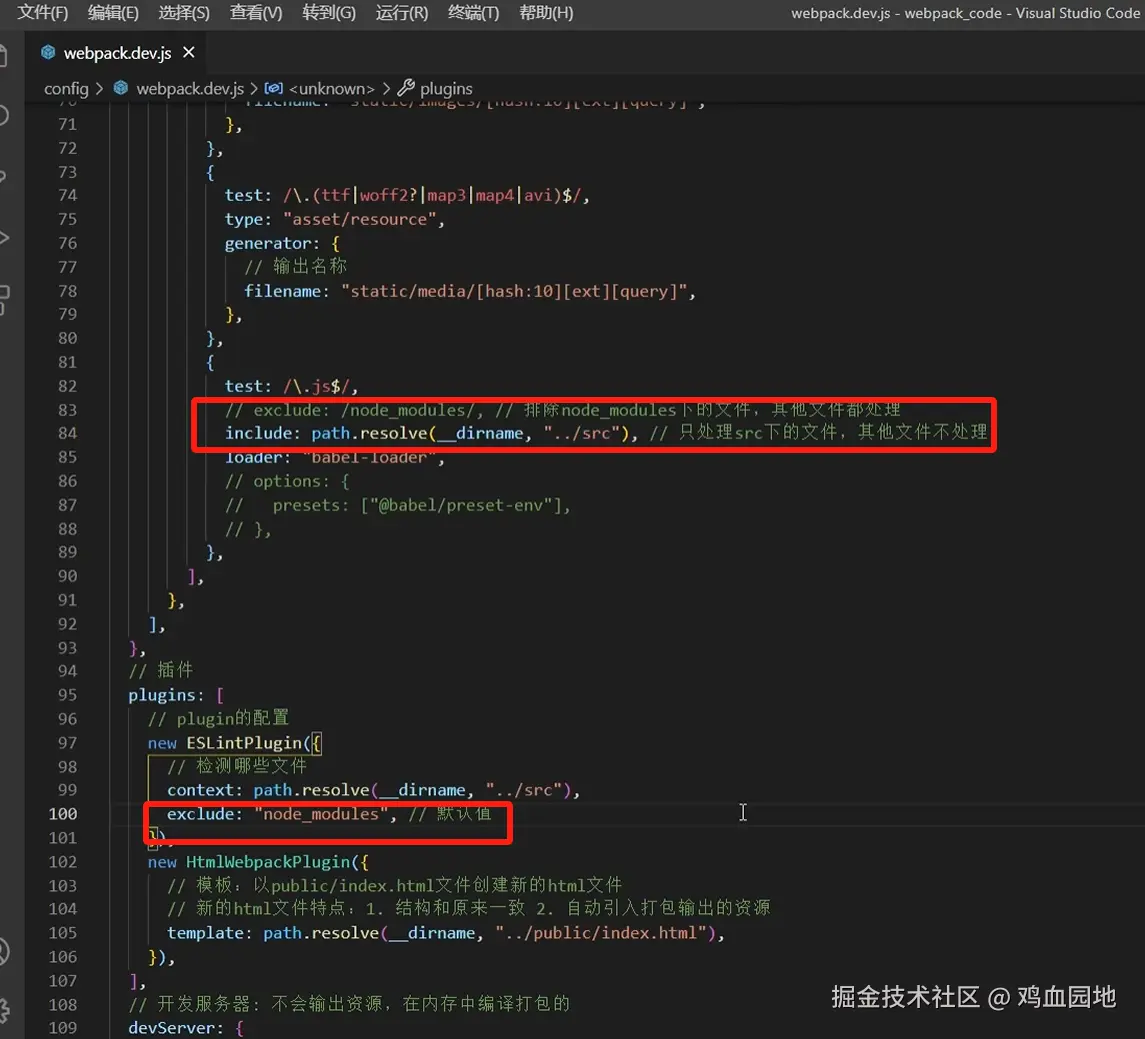
Task: Click the wrench icon before plugins breadcrumb
Action: pos(406,88)
